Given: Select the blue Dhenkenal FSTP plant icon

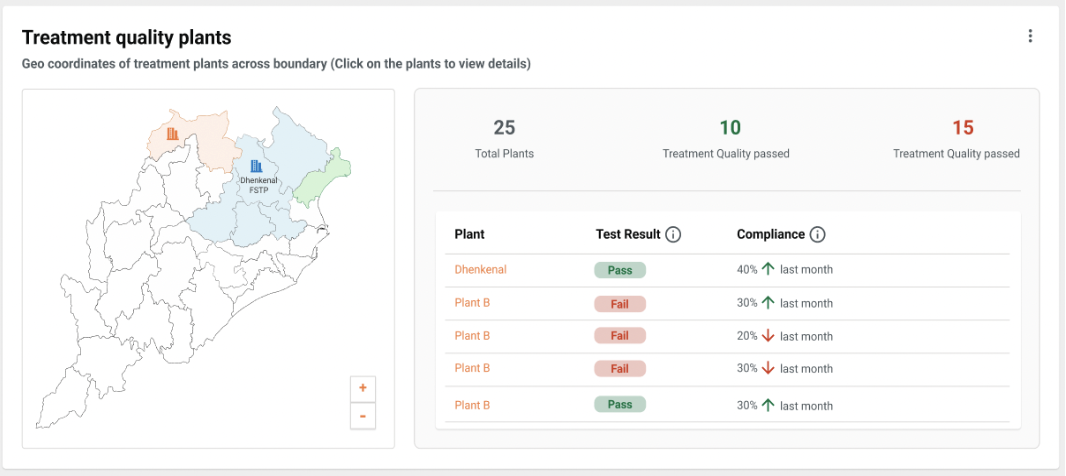Looking at the screenshot, I should coord(257,166).
